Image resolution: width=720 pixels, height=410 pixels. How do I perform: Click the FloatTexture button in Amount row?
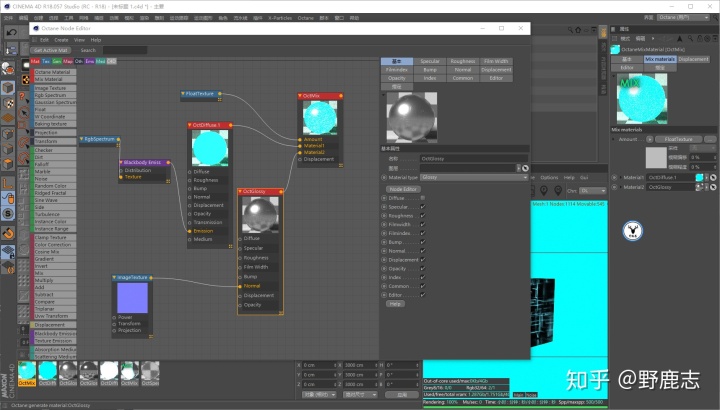point(678,139)
